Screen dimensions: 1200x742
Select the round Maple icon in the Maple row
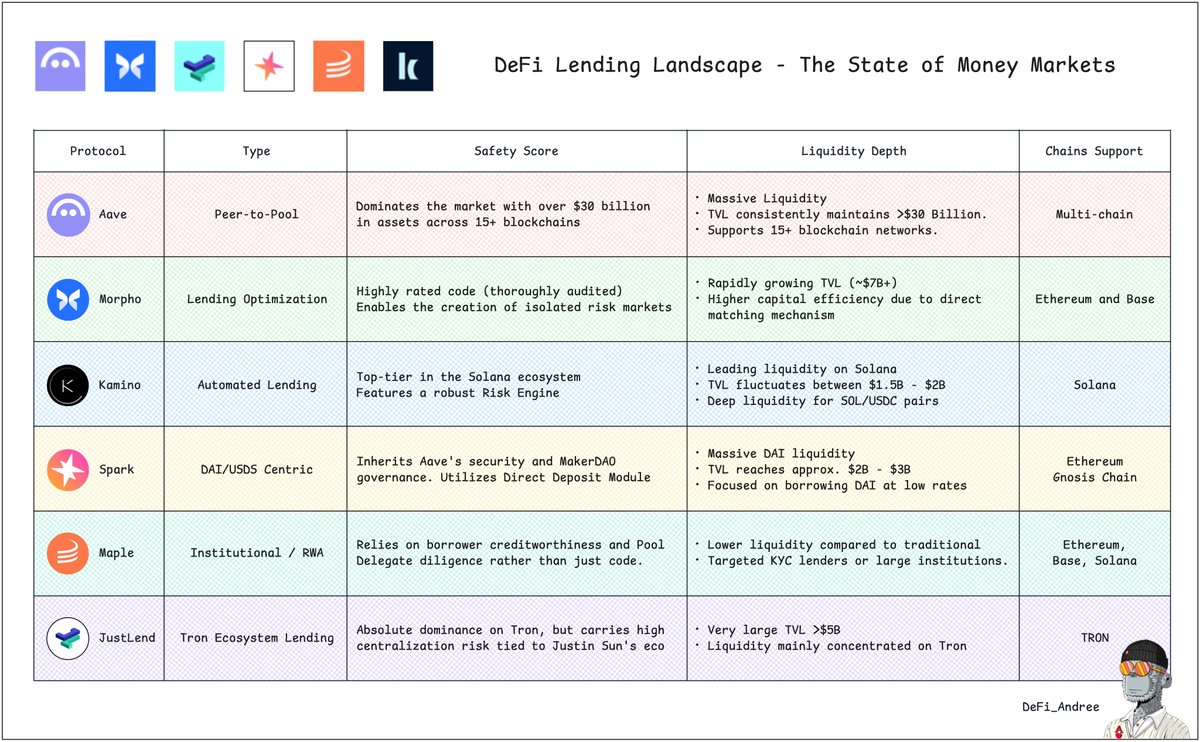pyautogui.click(x=68, y=553)
